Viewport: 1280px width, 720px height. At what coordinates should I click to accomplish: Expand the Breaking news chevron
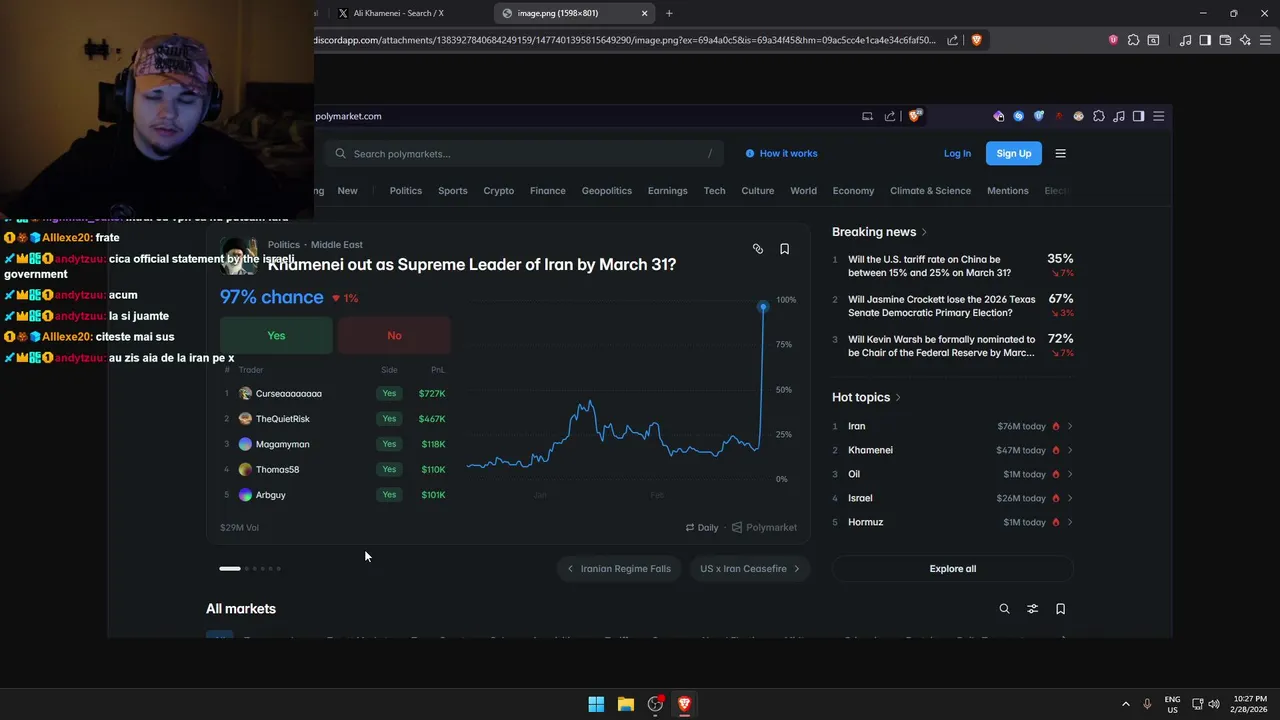pyautogui.click(x=924, y=232)
